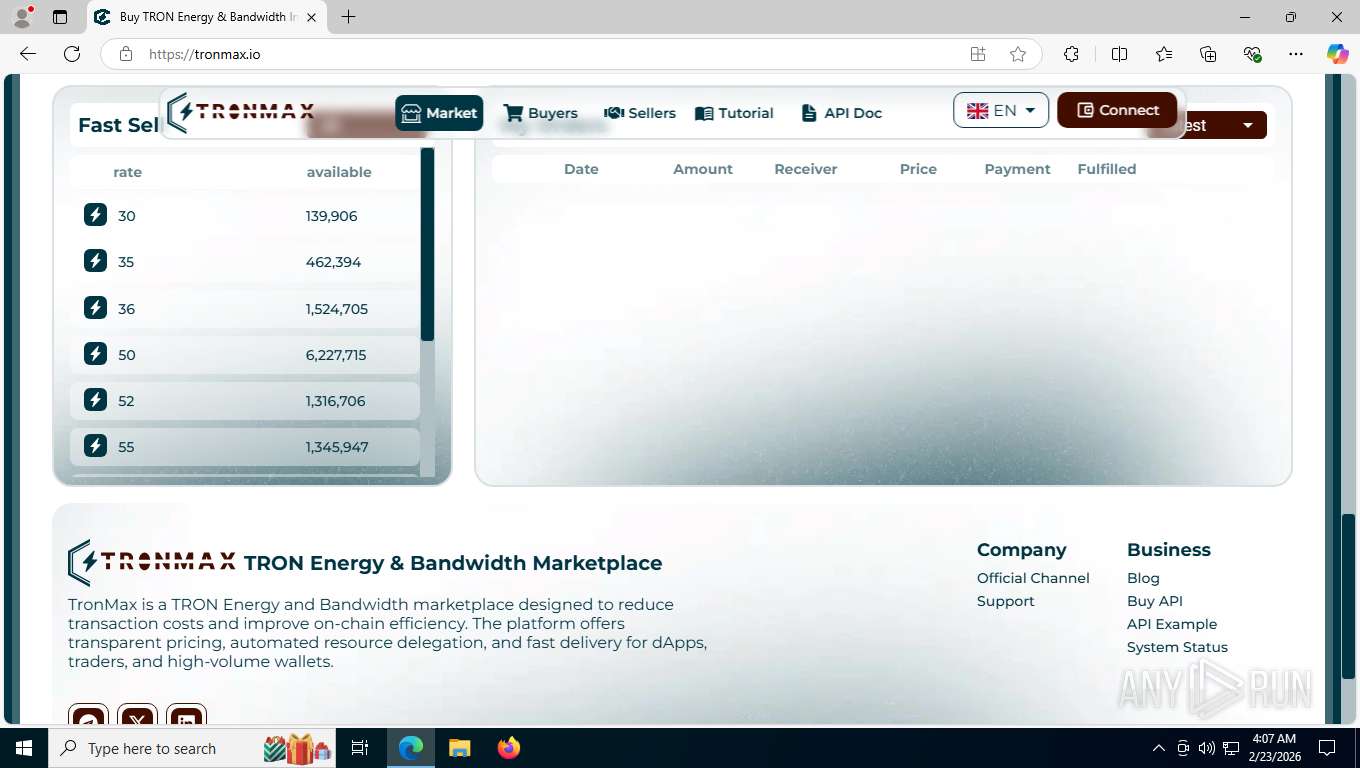Click the TronMax logo in the navbar

pyautogui.click(x=241, y=112)
